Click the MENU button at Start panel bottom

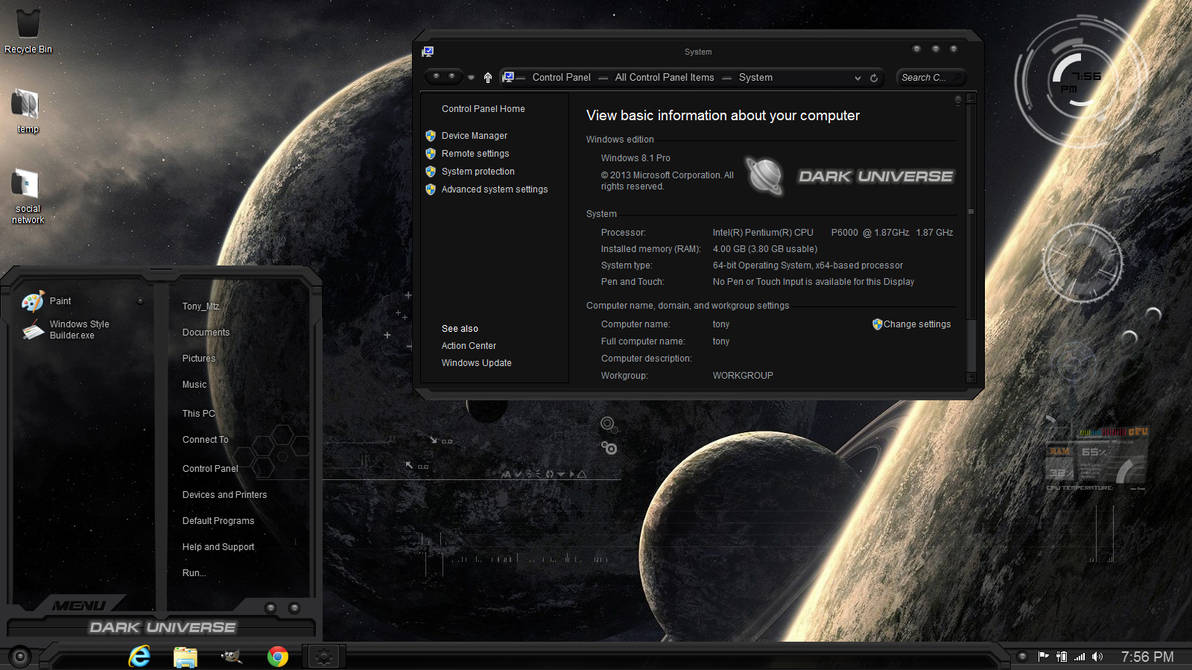[x=80, y=604]
